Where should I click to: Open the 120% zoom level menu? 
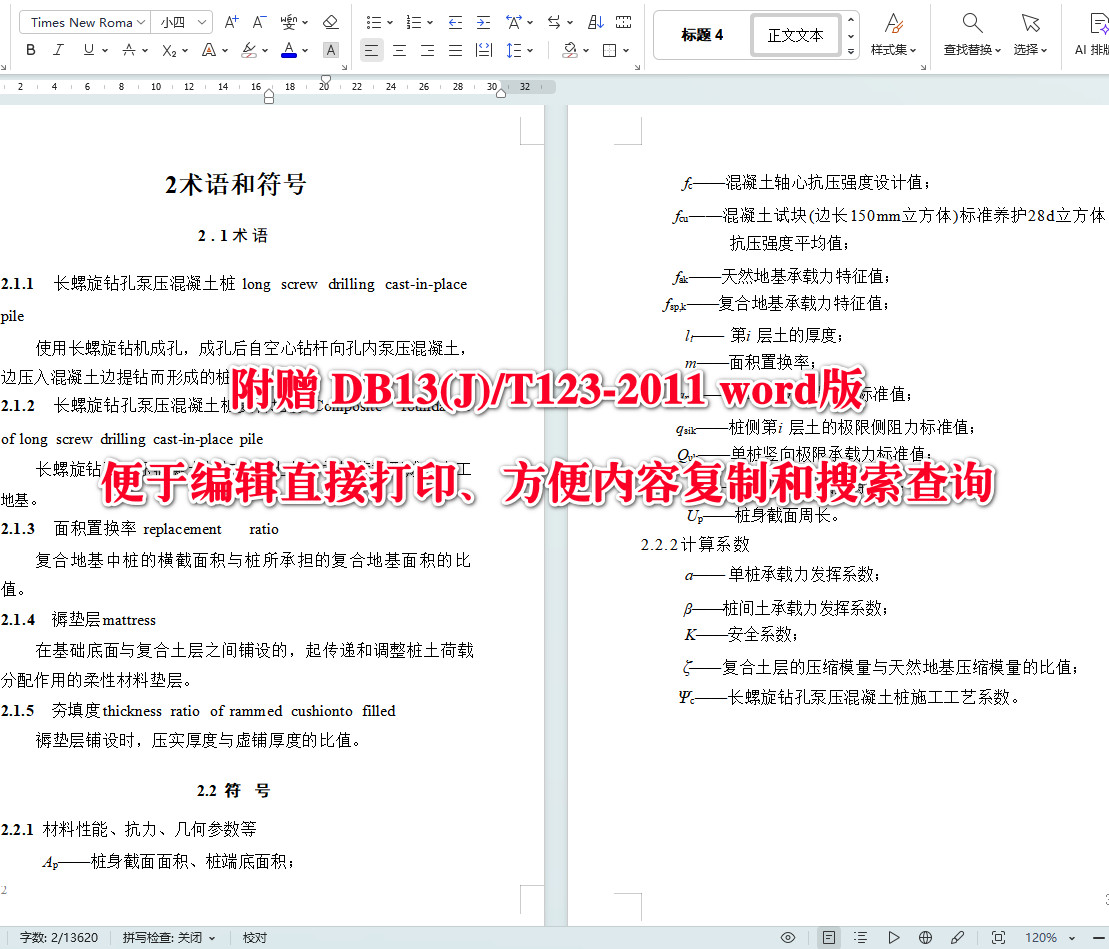click(1050, 938)
